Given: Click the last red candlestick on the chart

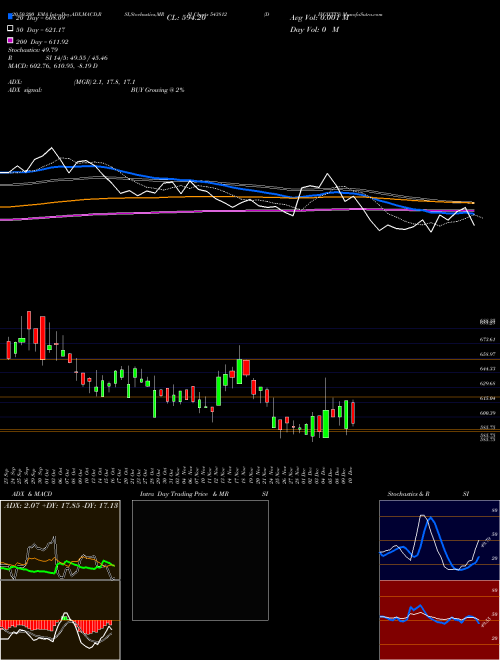Looking at the screenshot, I should pyautogui.click(x=353, y=413).
